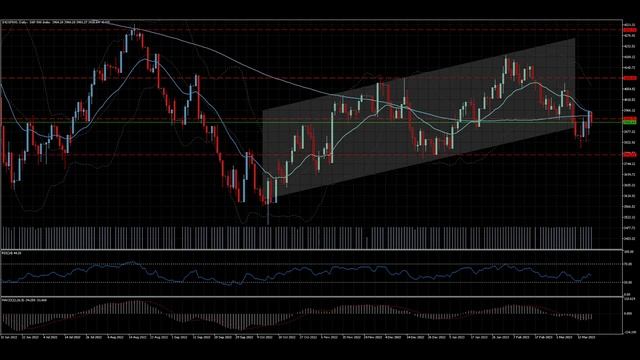Select the MACD histogram bars
Screen dimensions: 640x360
coord(297,316)
